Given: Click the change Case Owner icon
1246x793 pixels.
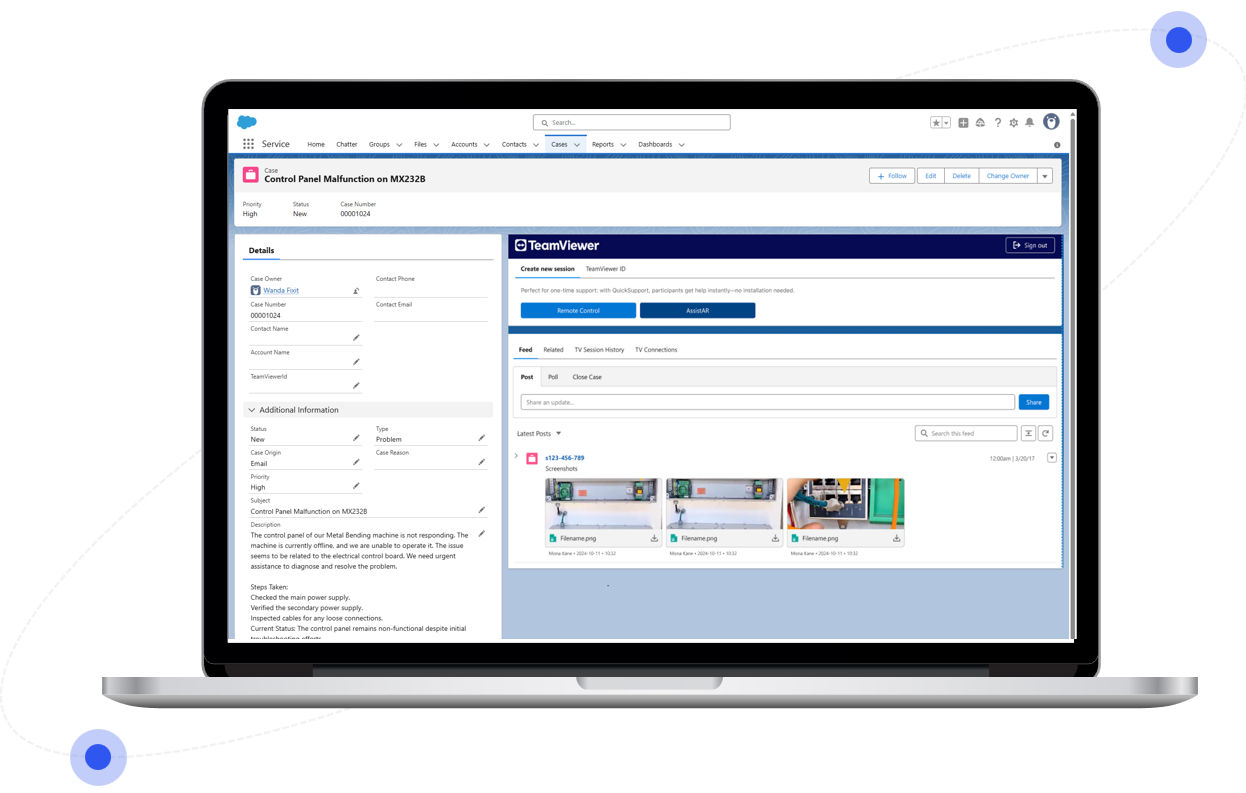Looking at the screenshot, I should (x=356, y=291).
